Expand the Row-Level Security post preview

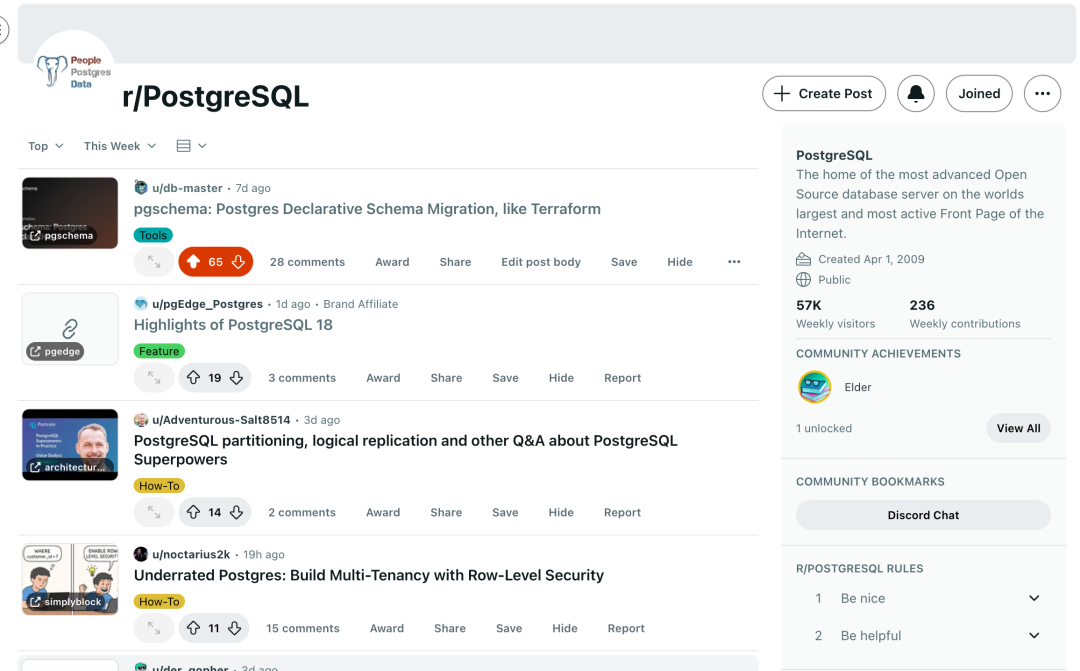[x=154, y=628]
